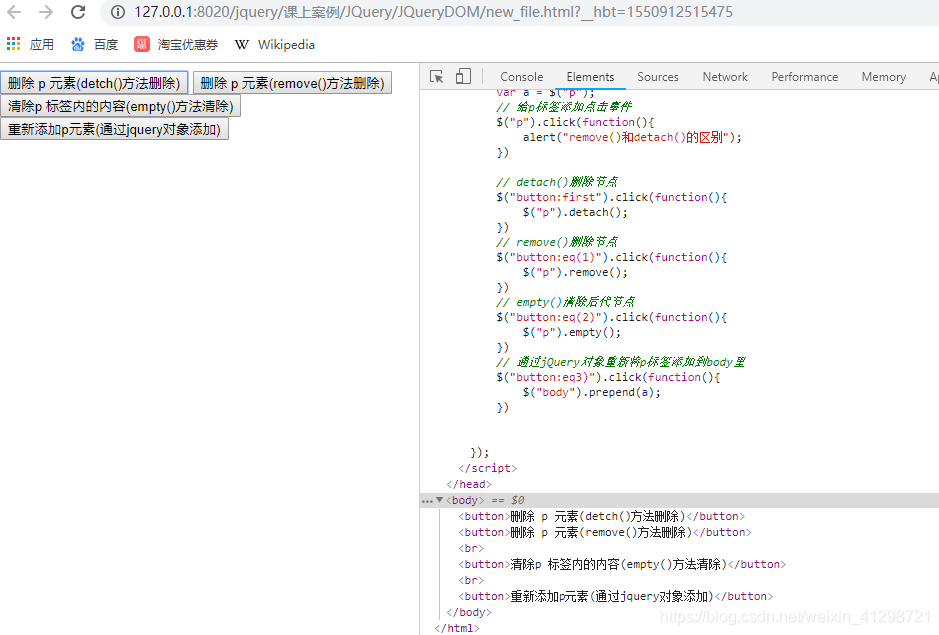Select the empty() button node in DOM tree

(622, 564)
